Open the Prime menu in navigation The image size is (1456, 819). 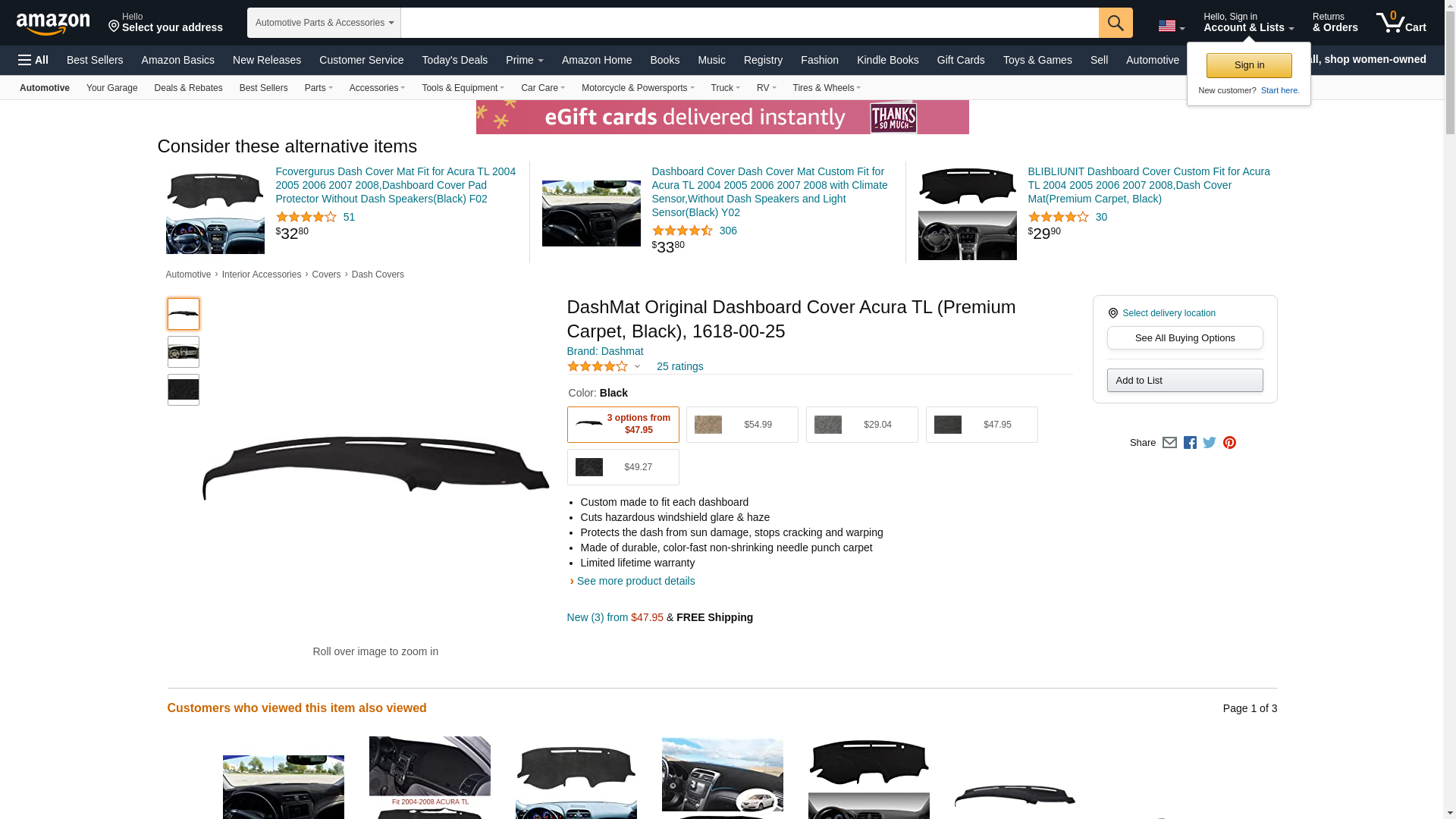click(x=524, y=60)
